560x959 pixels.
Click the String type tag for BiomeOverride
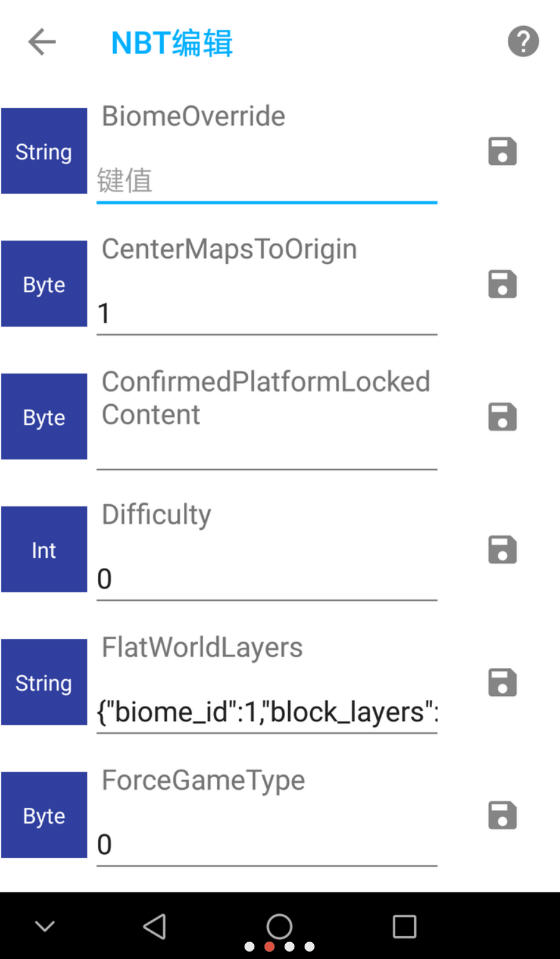(44, 151)
